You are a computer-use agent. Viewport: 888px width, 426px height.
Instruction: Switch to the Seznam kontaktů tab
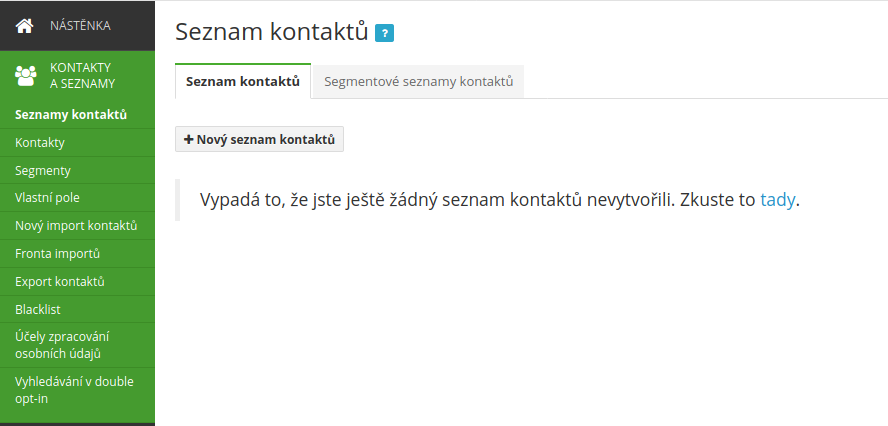(x=243, y=82)
